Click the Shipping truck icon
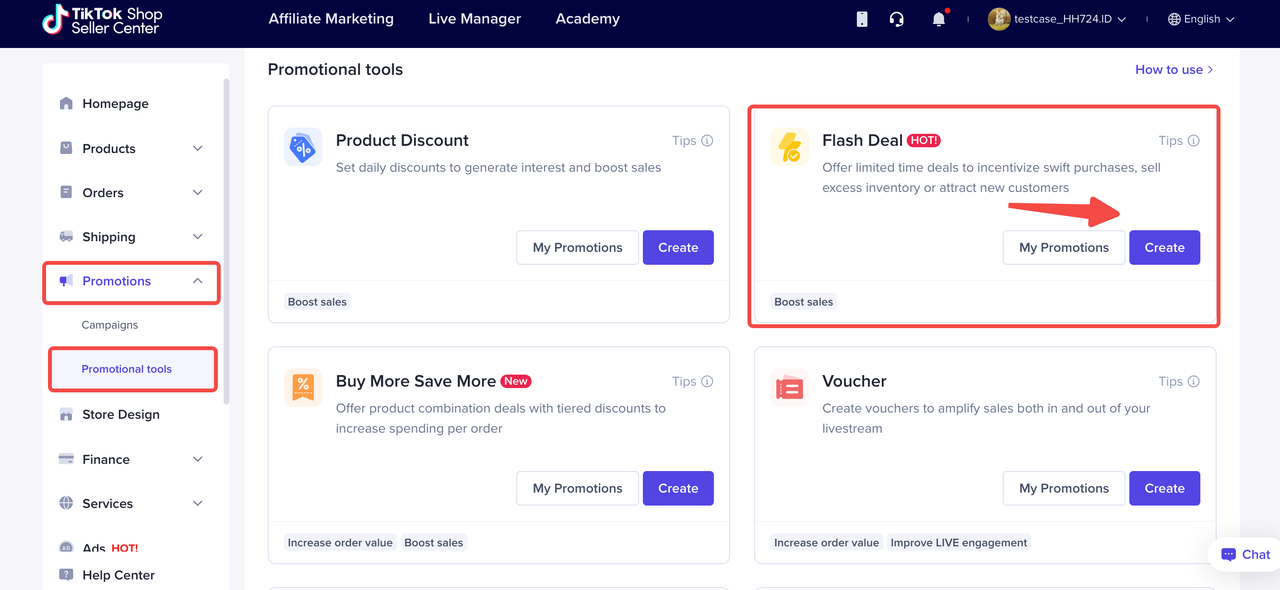 point(66,237)
